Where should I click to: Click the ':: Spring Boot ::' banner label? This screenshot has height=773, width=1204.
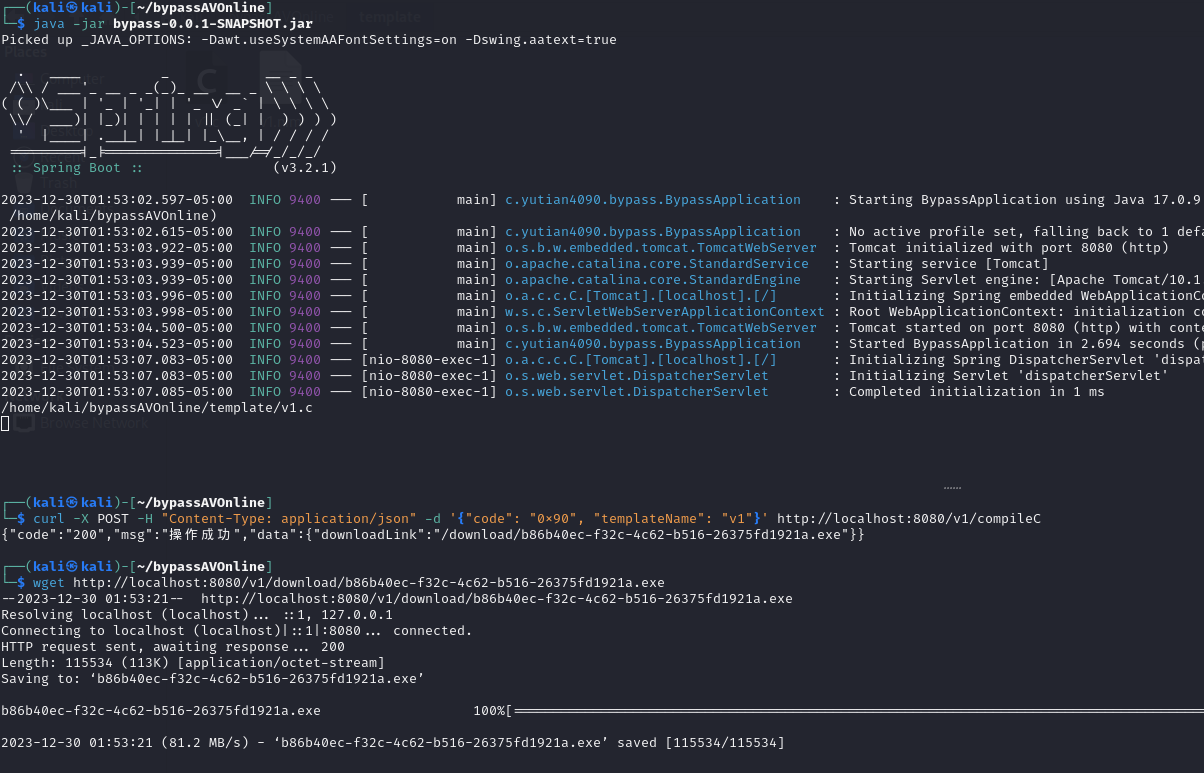77,168
